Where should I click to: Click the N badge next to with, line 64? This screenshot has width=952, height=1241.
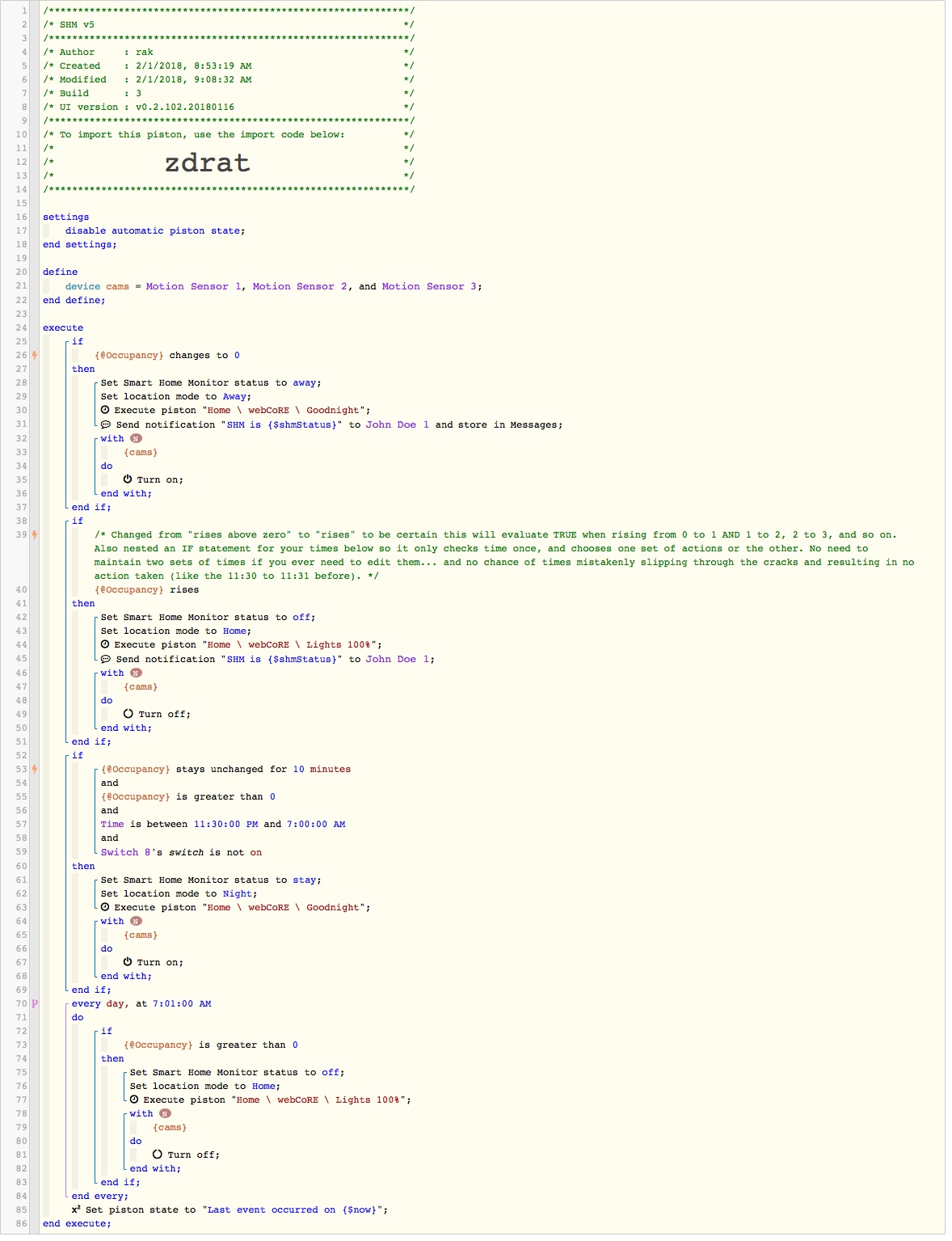pos(136,921)
